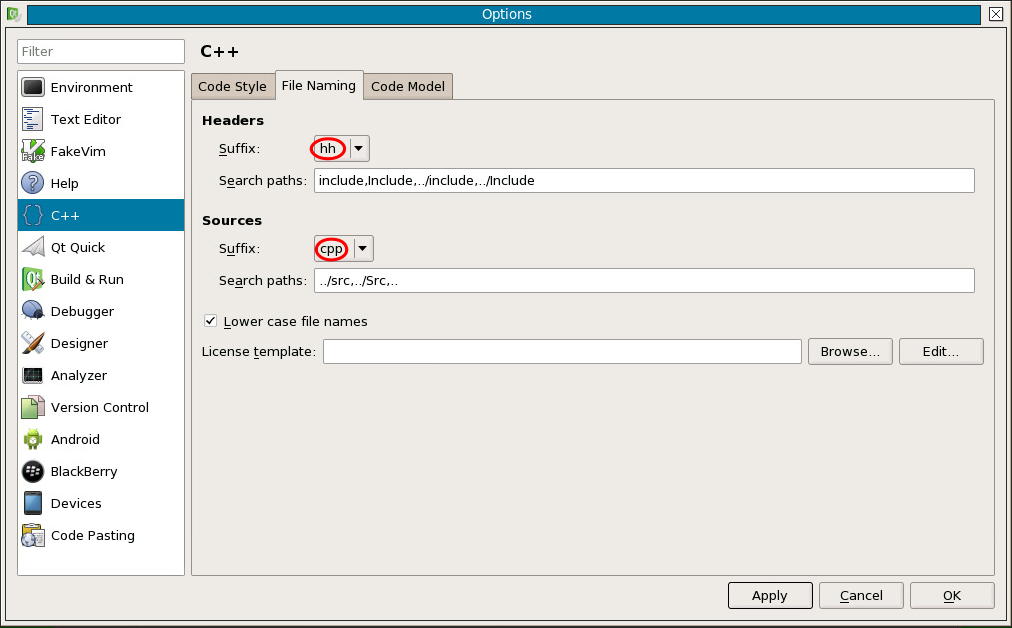Select the Devices label in the list
This screenshot has width=1012, height=628.
[x=76, y=503]
